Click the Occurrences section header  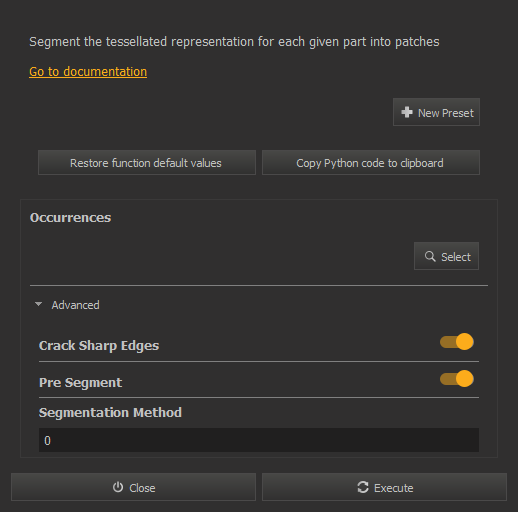(x=70, y=218)
